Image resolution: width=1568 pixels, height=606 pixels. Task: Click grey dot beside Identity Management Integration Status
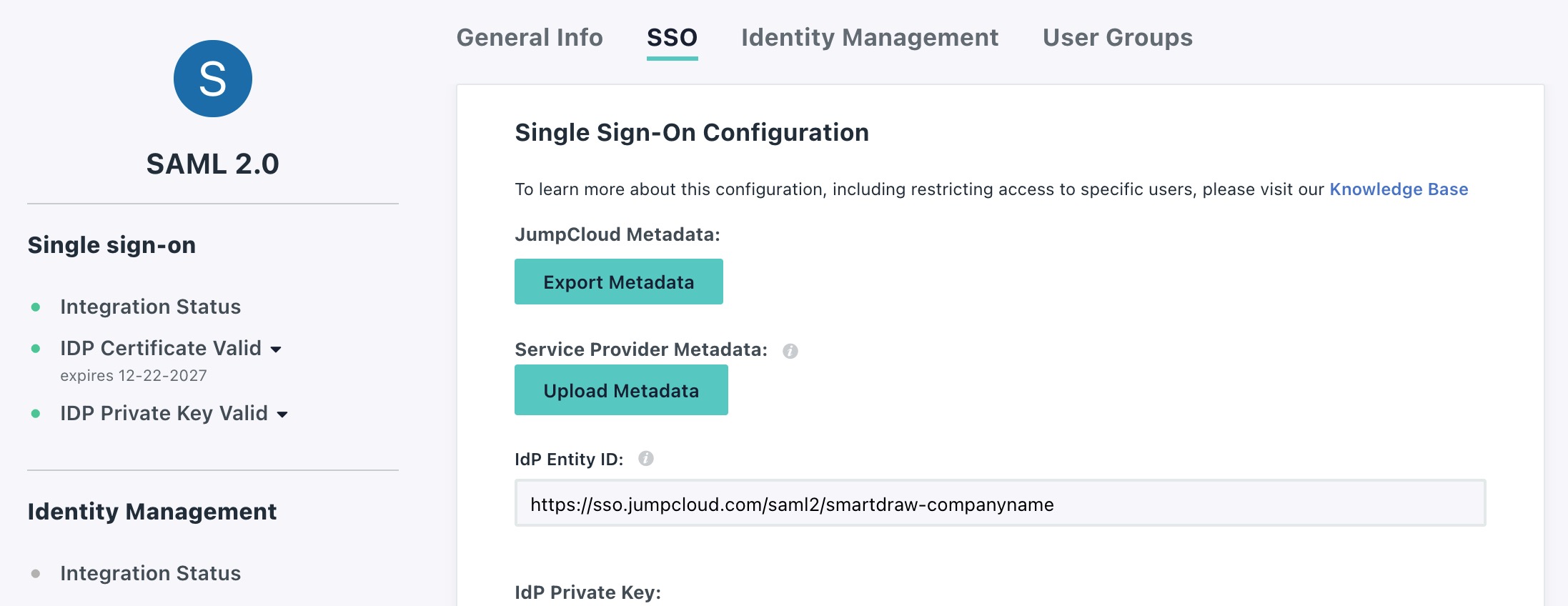[36, 574]
